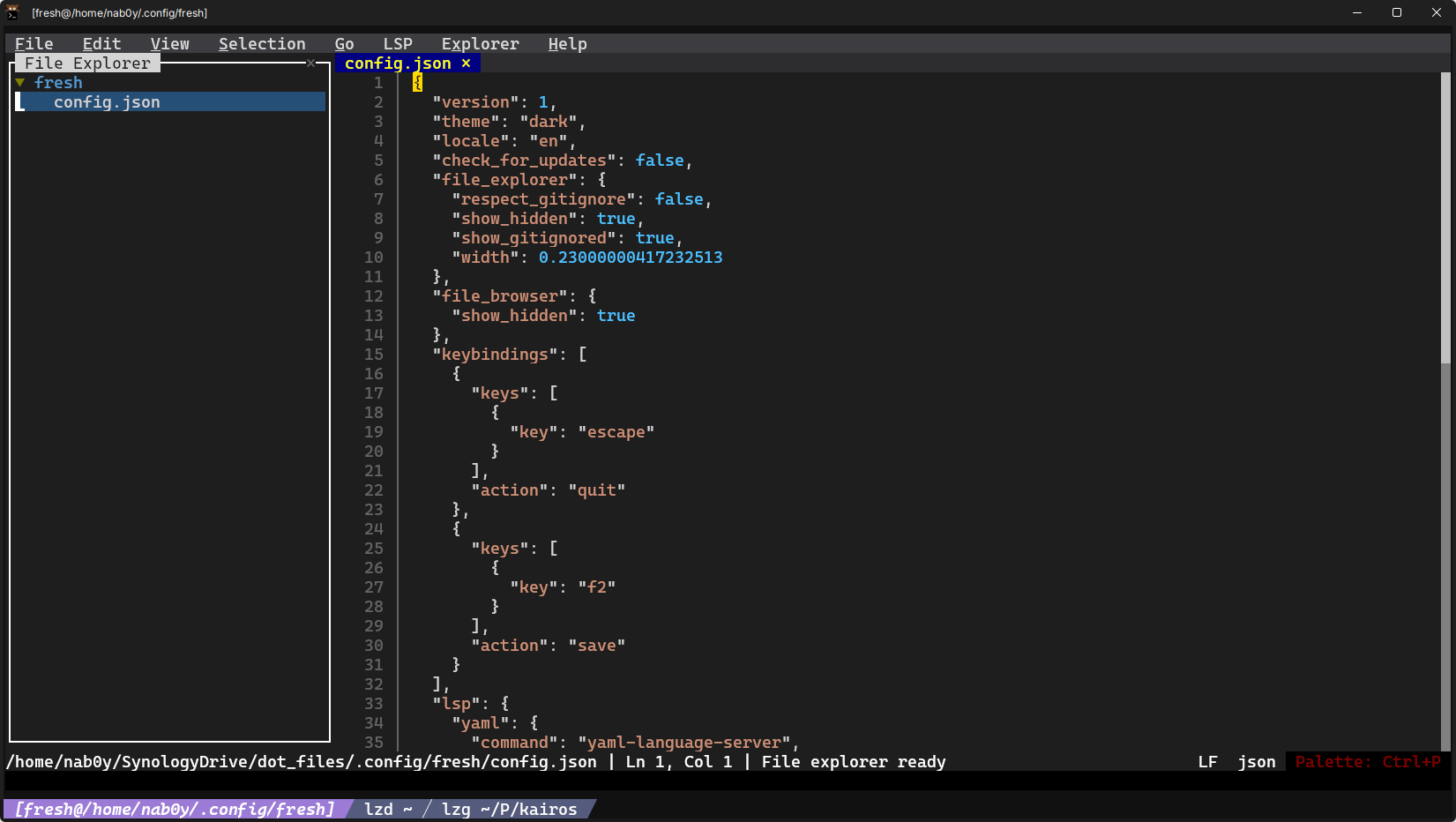Select config.json in the file tree
Image resolution: width=1456 pixels, height=822 pixels.
click(107, 102)
